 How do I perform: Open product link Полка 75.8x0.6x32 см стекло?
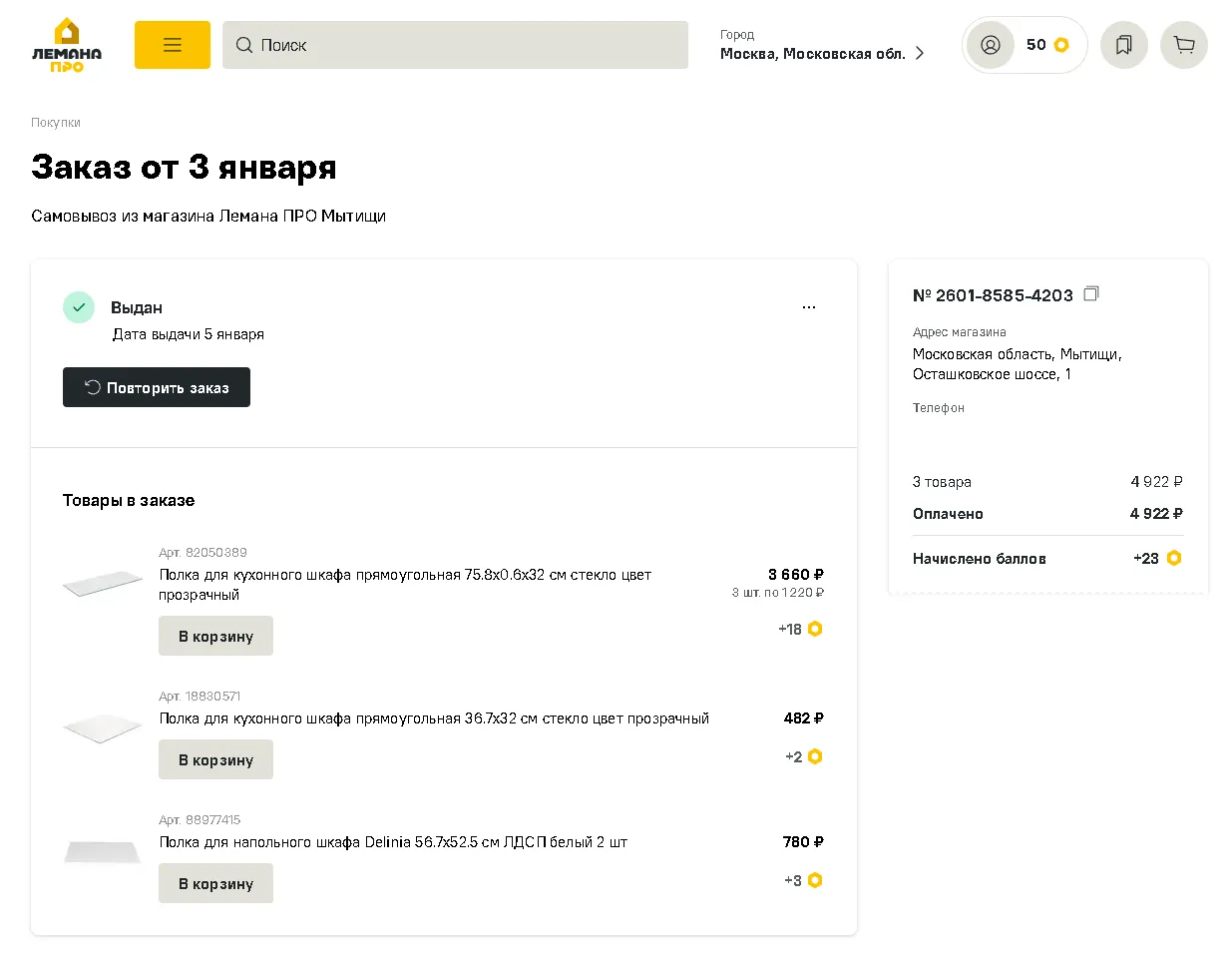(405, 585)
